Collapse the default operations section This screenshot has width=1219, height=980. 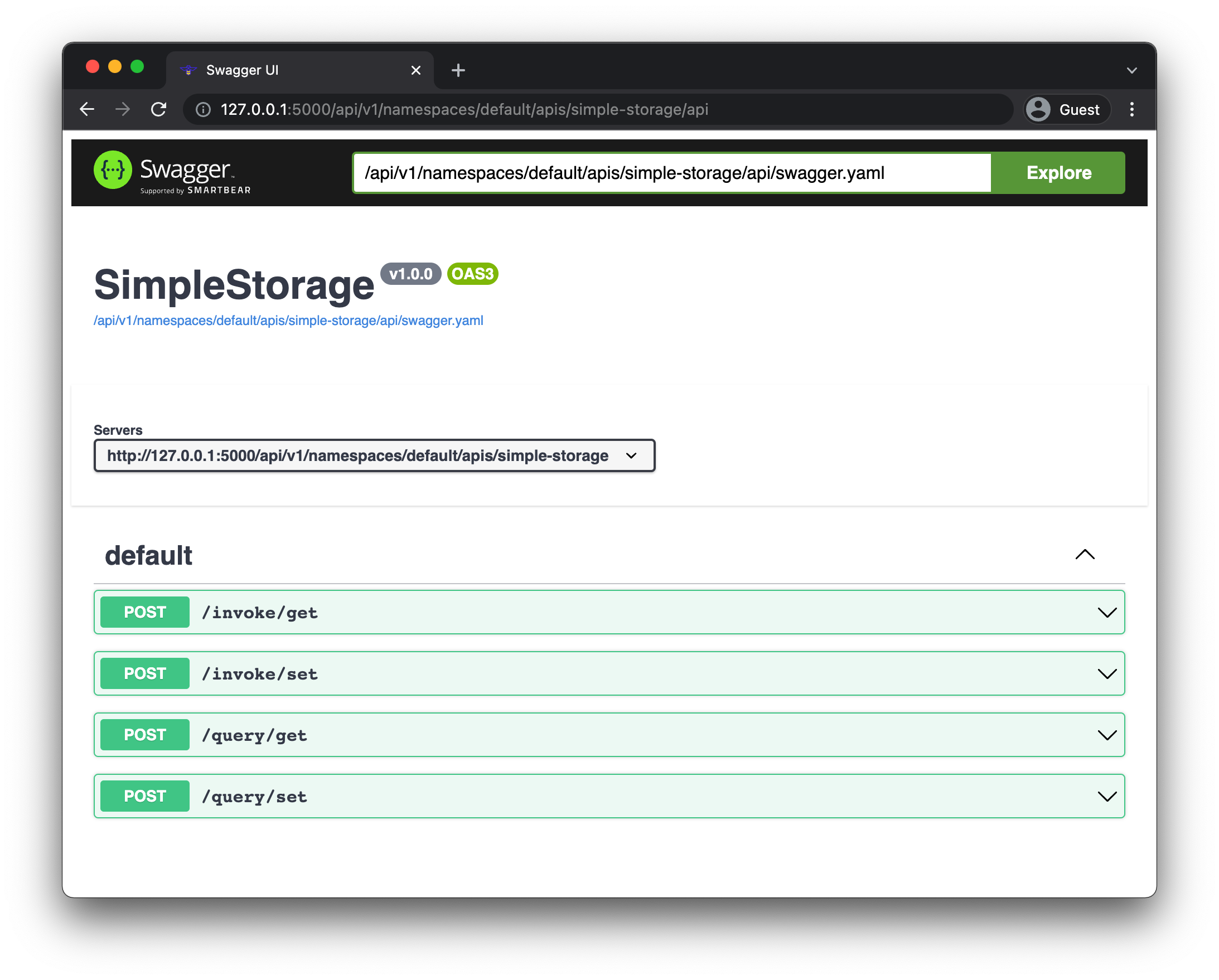(x=1085, y=555)
